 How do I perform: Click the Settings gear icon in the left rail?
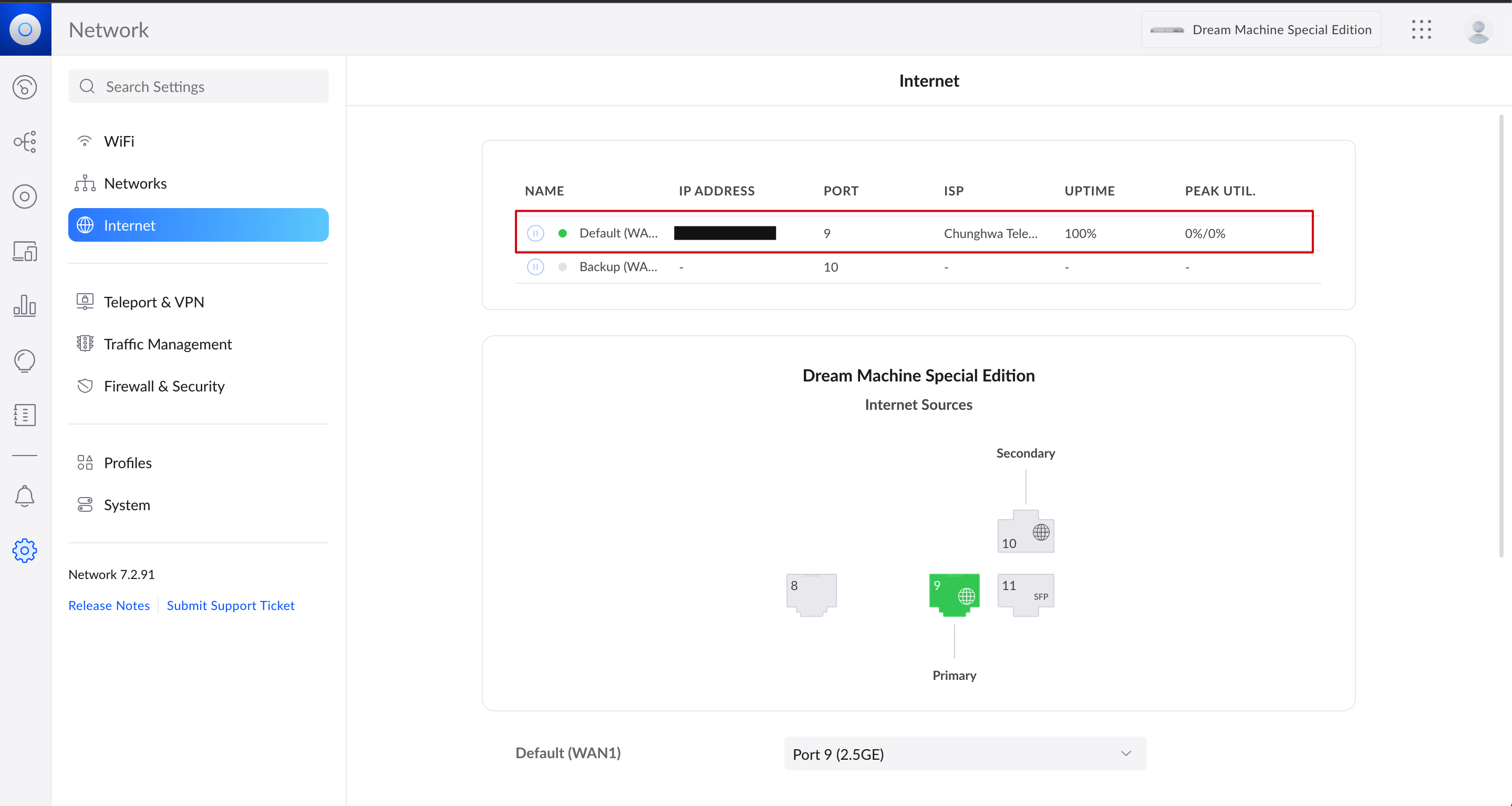(x=25, y=551)
